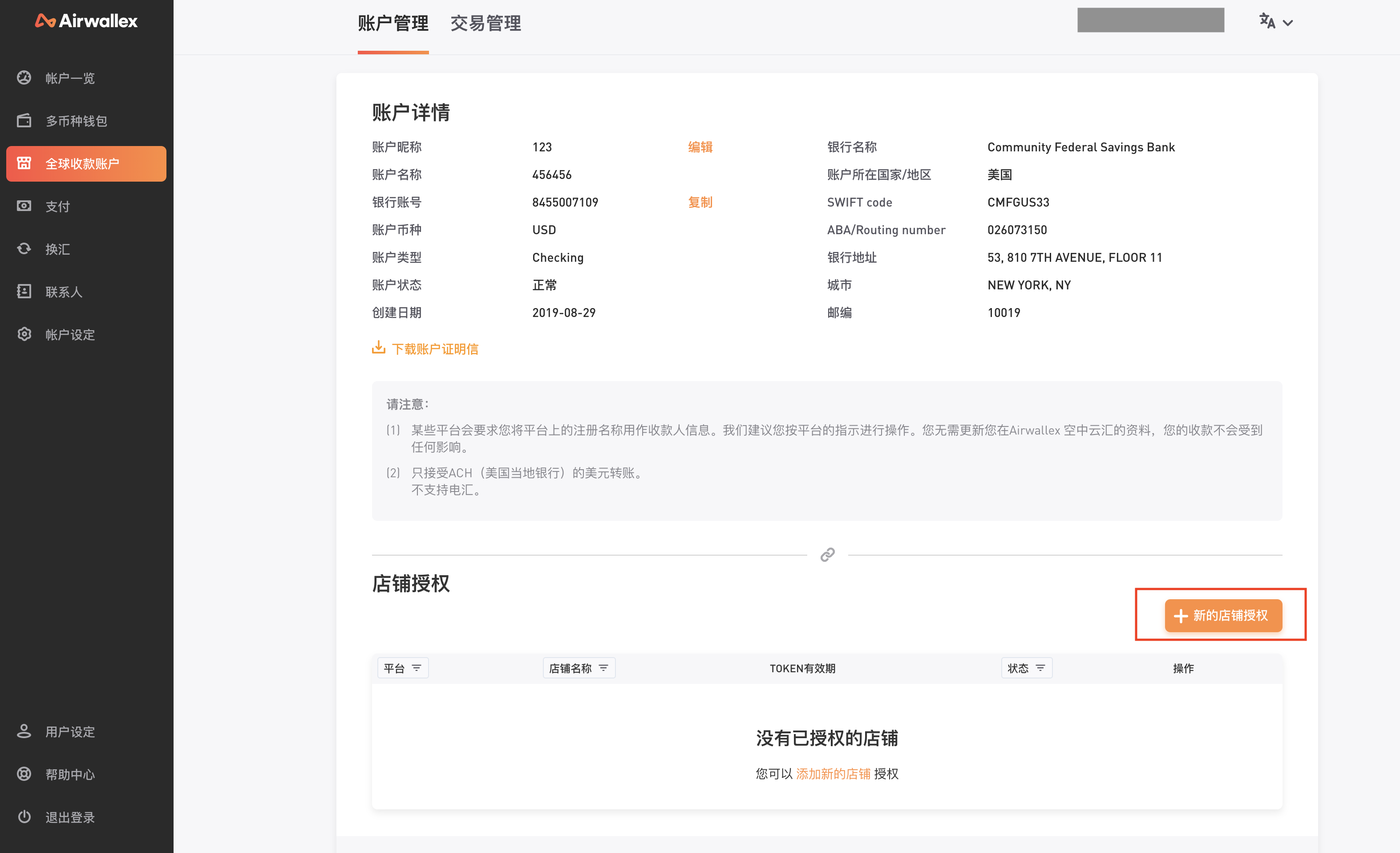Open the language selector dropdown
This screenshot has width=1400, height=853.
1275,22
